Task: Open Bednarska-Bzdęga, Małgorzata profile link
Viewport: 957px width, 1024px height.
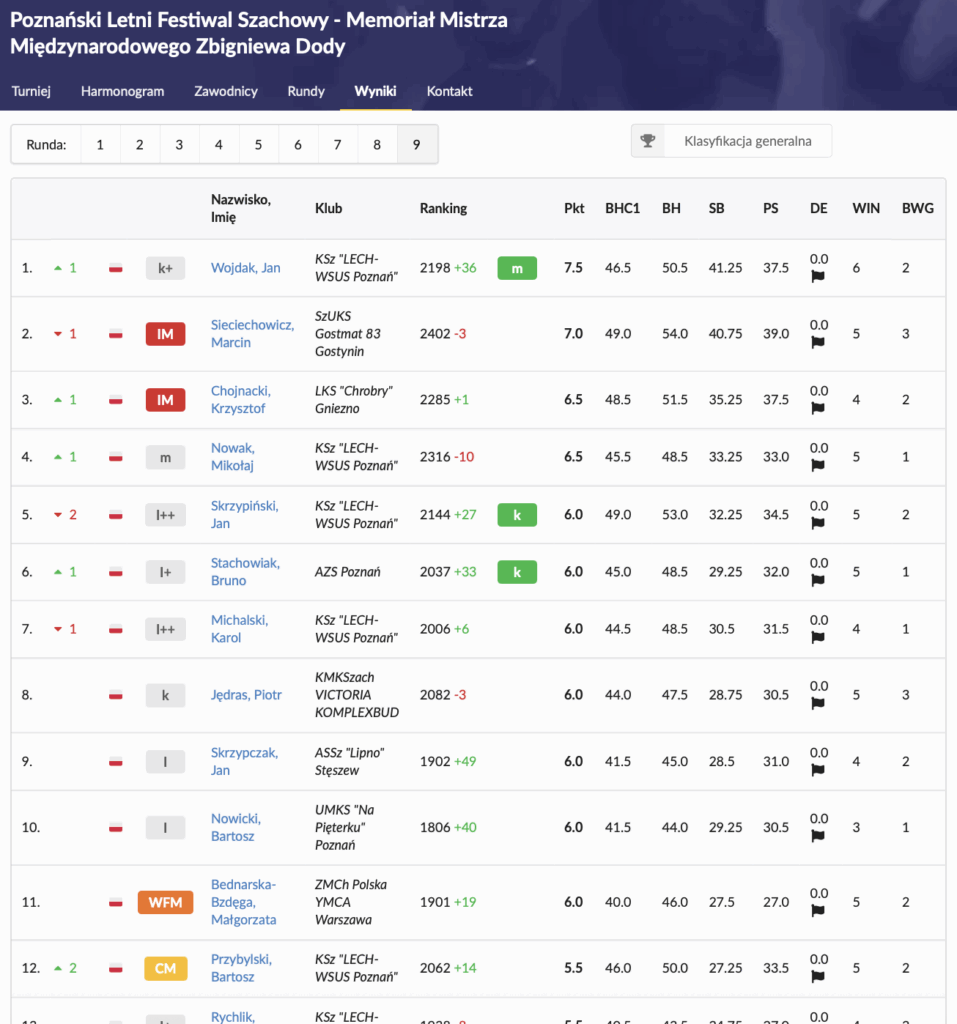Action: (243, 902)
